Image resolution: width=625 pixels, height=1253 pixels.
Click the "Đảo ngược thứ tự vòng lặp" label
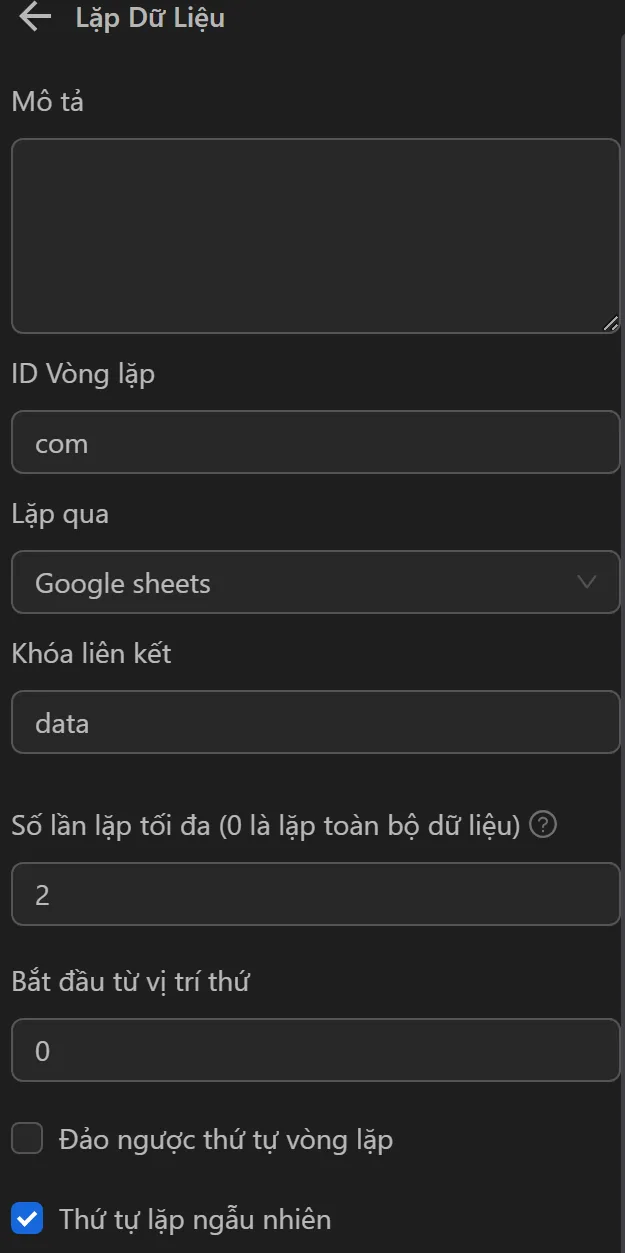click(x=226, y=1140)
